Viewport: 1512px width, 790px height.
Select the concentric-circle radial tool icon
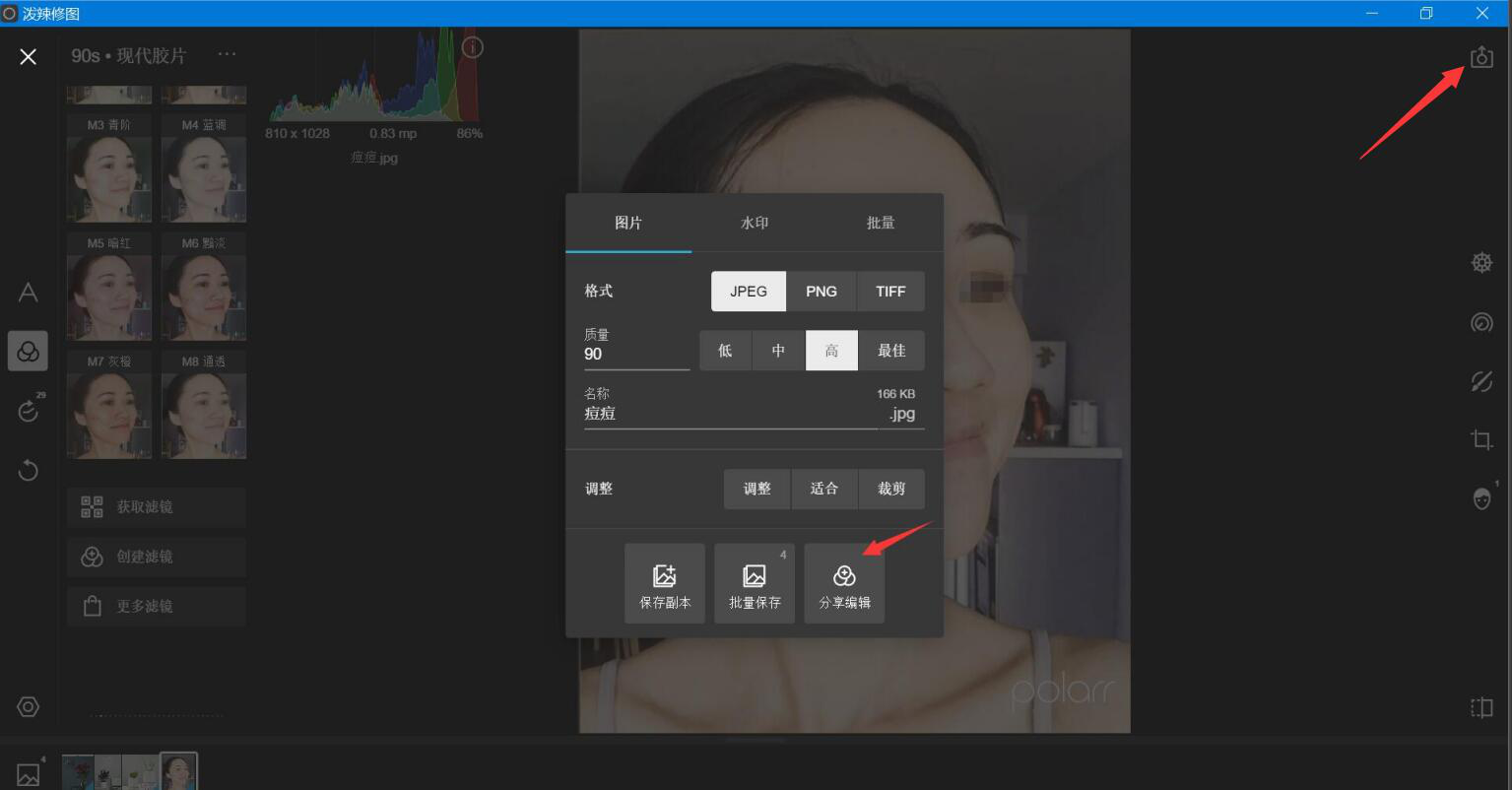tap(1481, 323)
